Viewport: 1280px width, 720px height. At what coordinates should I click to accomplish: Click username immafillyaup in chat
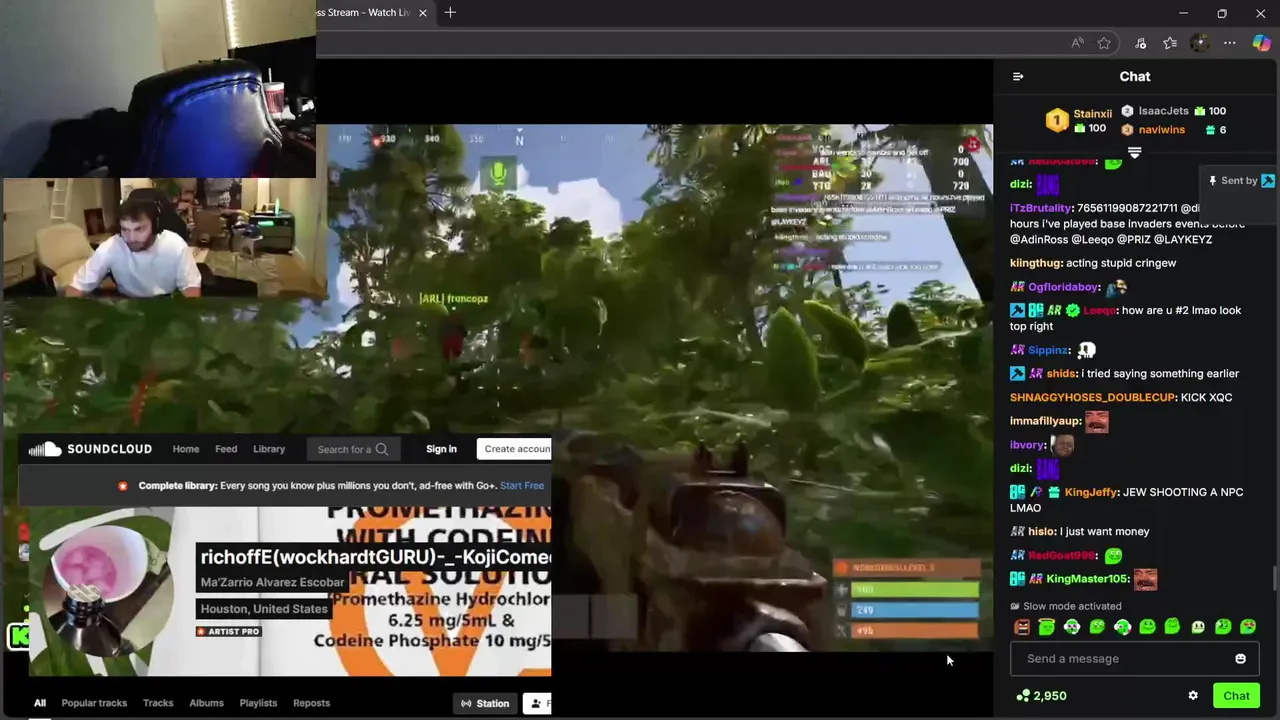(x=1045, y=421)
